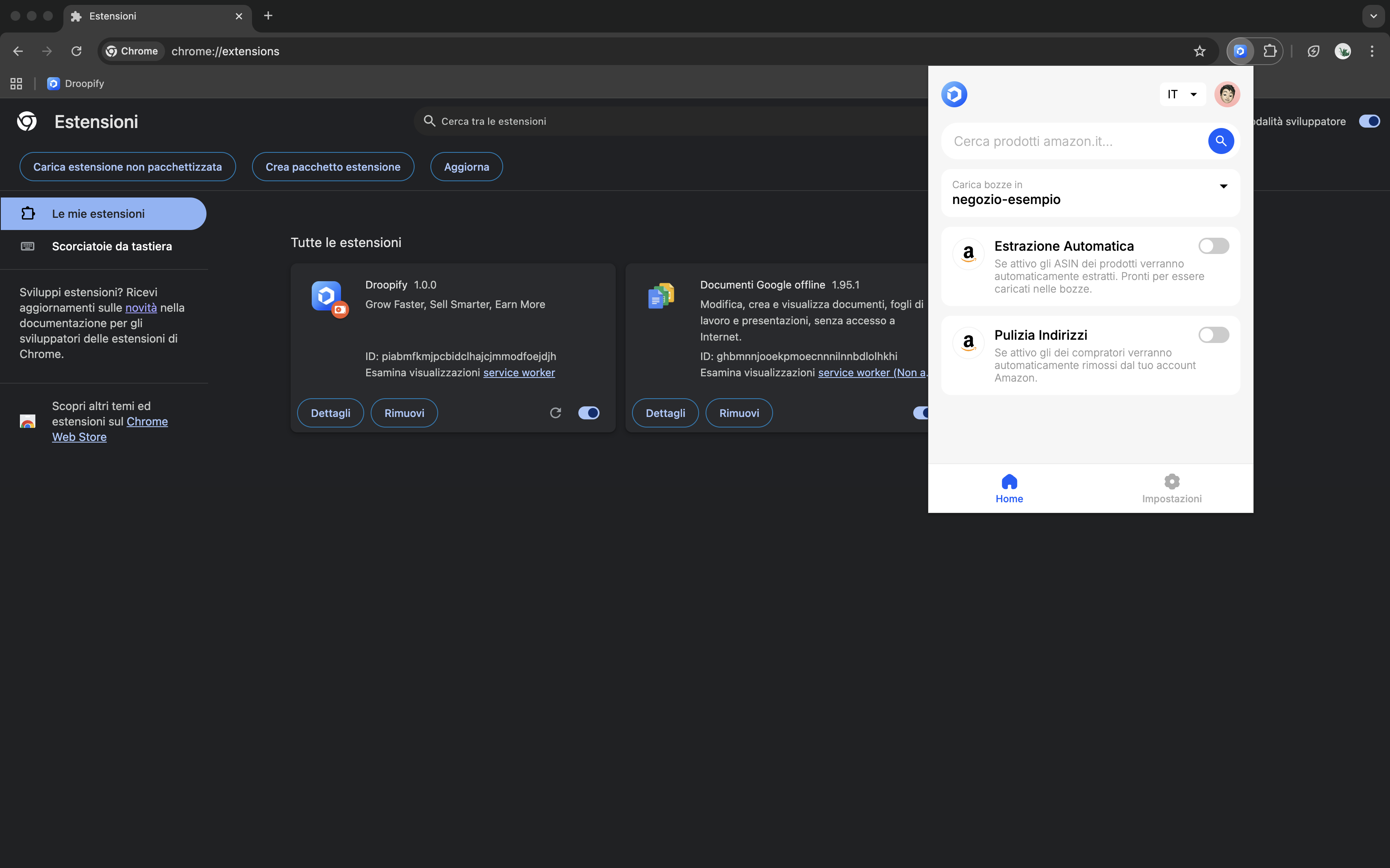Click the Amazon icon next to Estrazione Automatica
Viewport: 1390px width, 868px height.
tap(968, 254)
